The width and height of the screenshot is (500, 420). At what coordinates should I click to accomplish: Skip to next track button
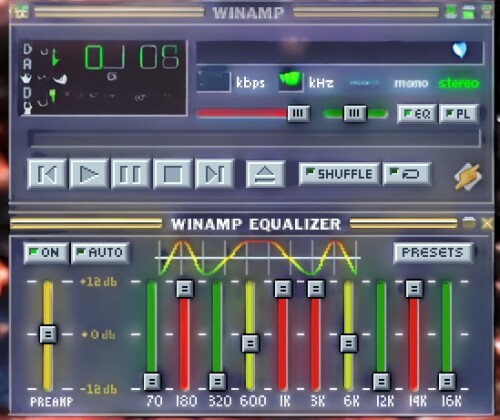coord(215,174)
